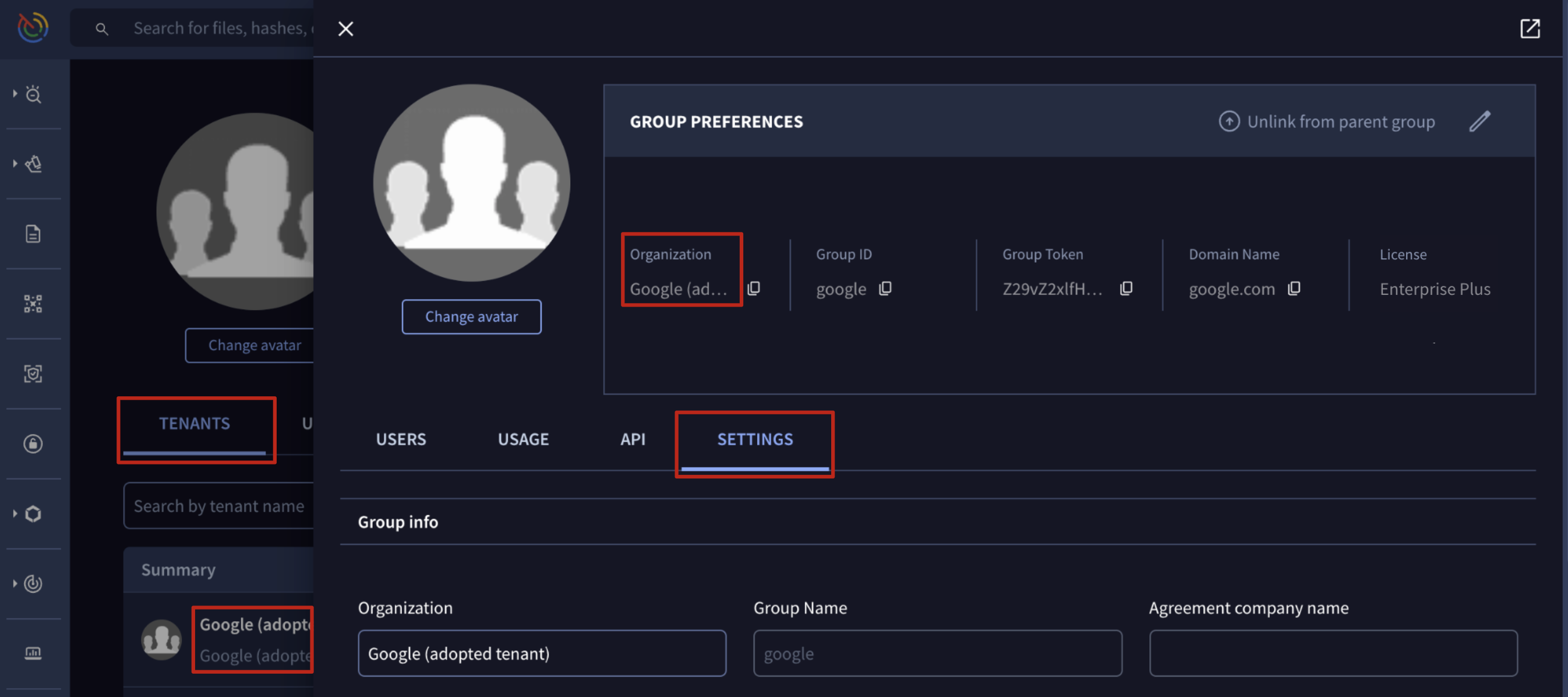Open panel in new window icon
The height and width of the screenshot is (697, 1568).
coord(1530,29)
